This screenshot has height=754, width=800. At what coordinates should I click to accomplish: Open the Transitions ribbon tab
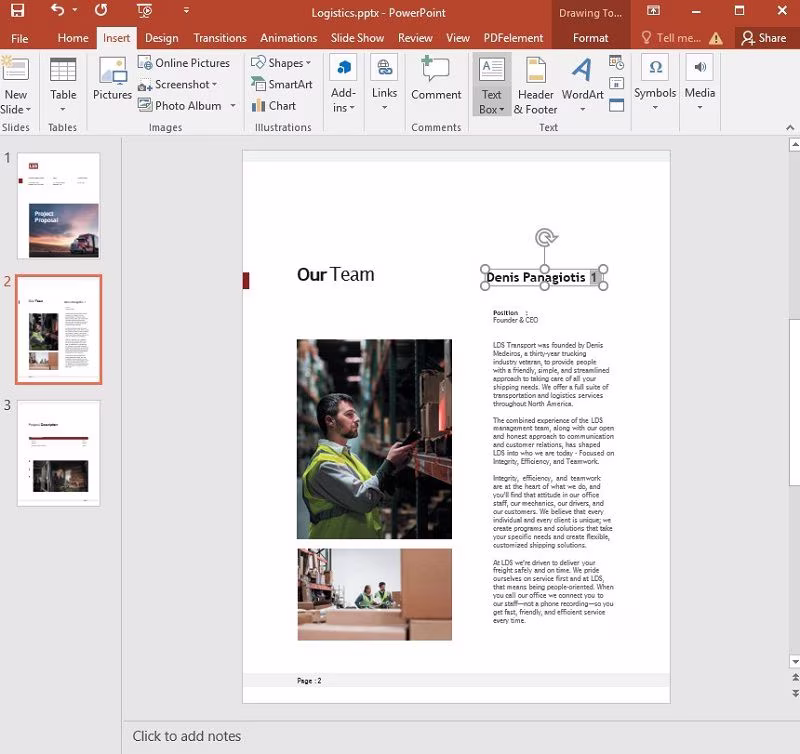tap(219, 38)
